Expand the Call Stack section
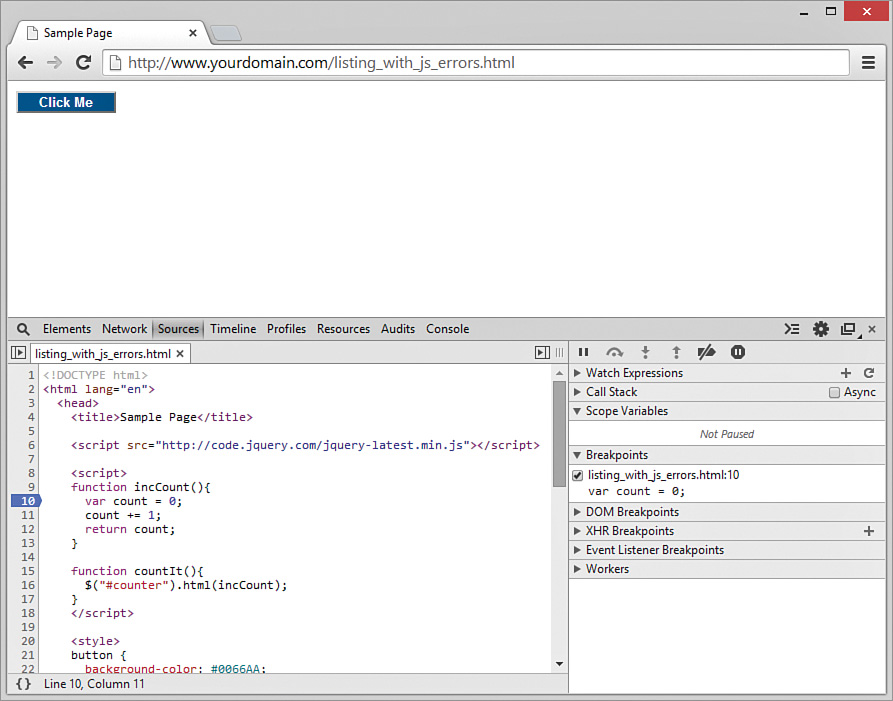893x701 pixels. point(578,391)
